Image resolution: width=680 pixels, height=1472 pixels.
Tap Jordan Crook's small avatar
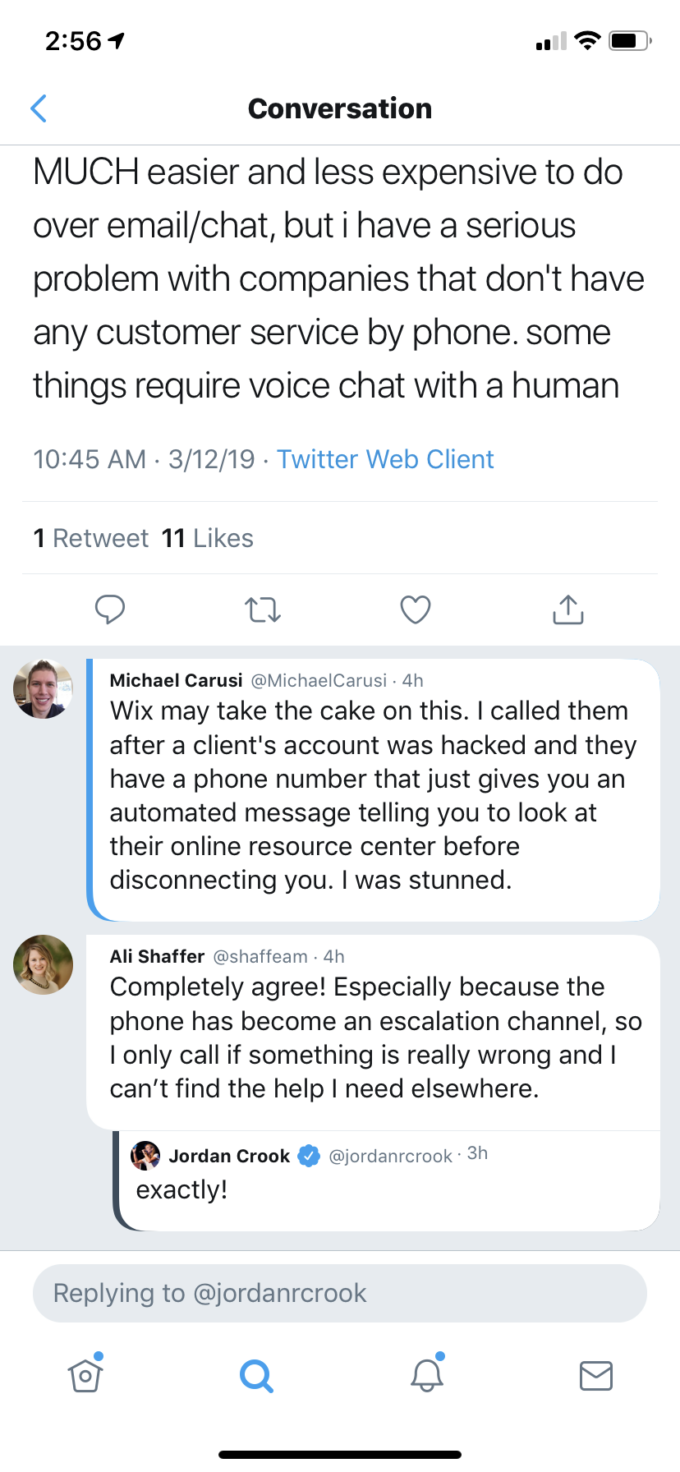coord(146,1155)
